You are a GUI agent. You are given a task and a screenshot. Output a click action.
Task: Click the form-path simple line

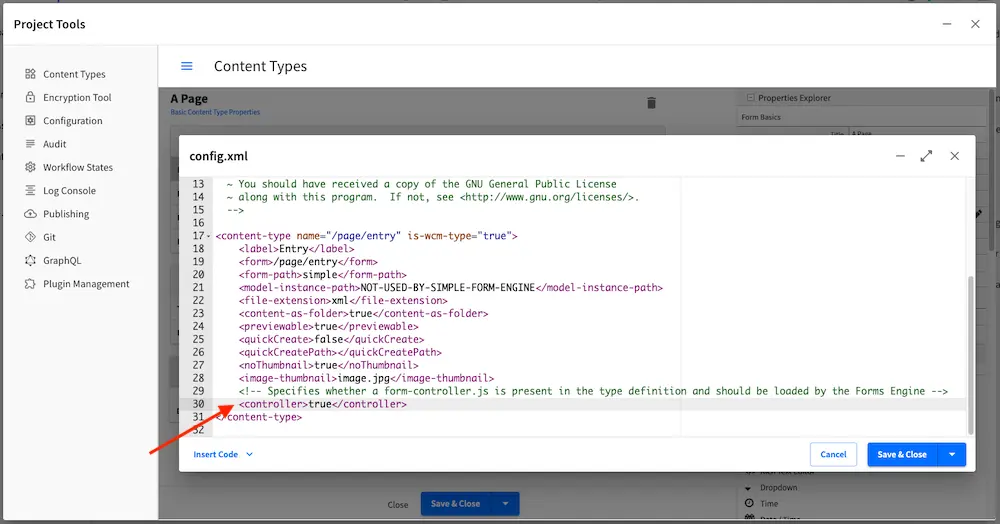pos(323,275)
